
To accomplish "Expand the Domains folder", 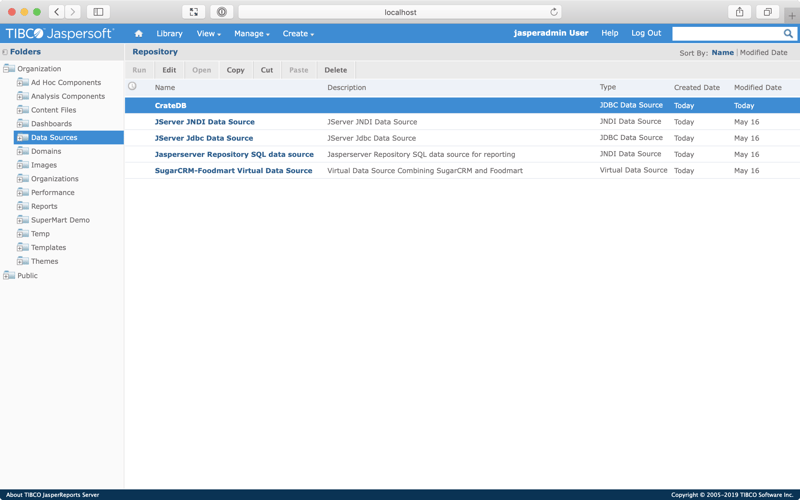I will click(x=22, y=151).
